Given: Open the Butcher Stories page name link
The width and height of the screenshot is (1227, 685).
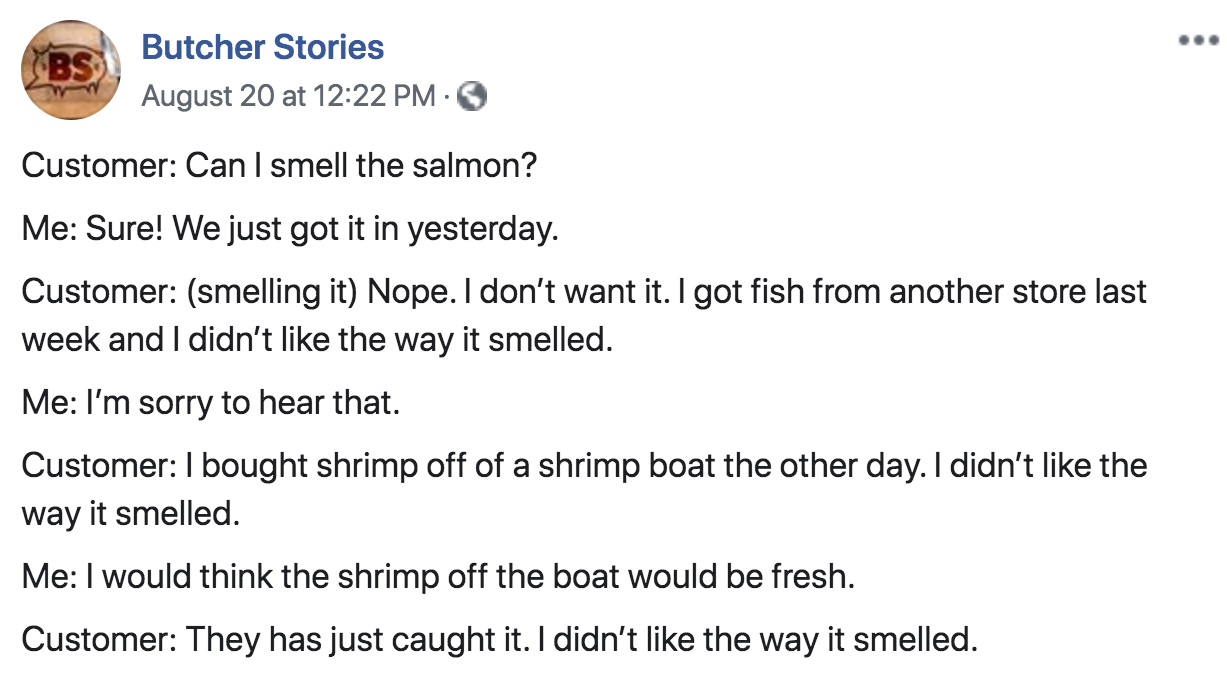Looking at the screenshot, I should pyautogui.click(x=262, y=47).
